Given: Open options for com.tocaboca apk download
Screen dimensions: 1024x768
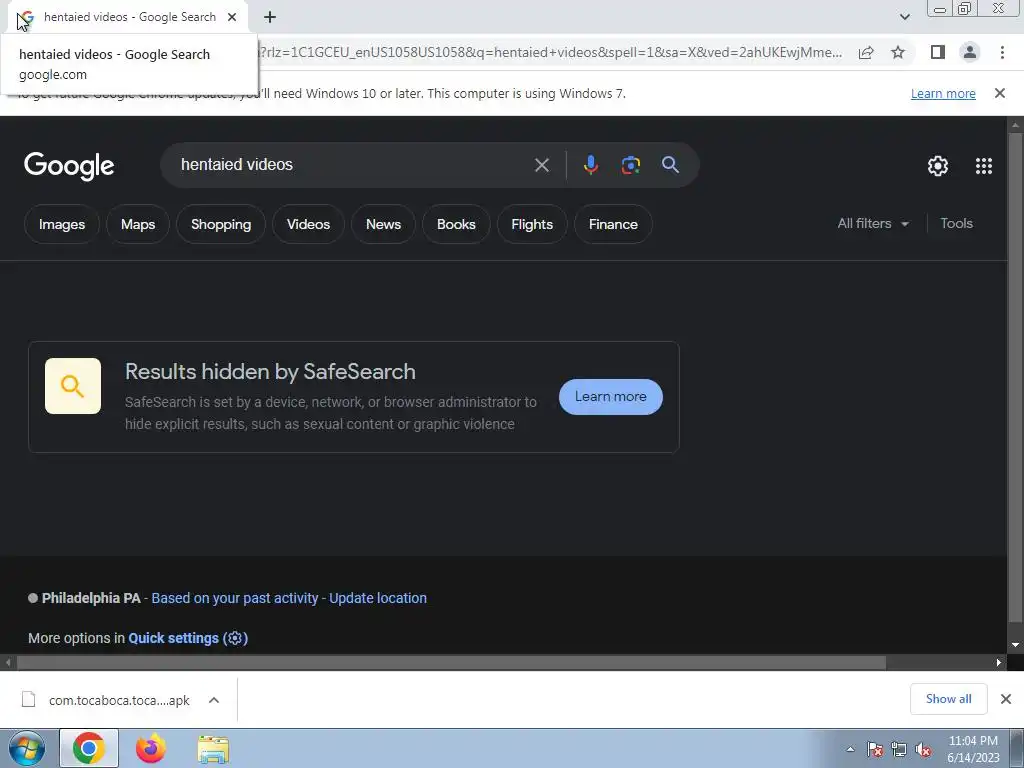Looking at the screenshot, I should coord(214,700).
